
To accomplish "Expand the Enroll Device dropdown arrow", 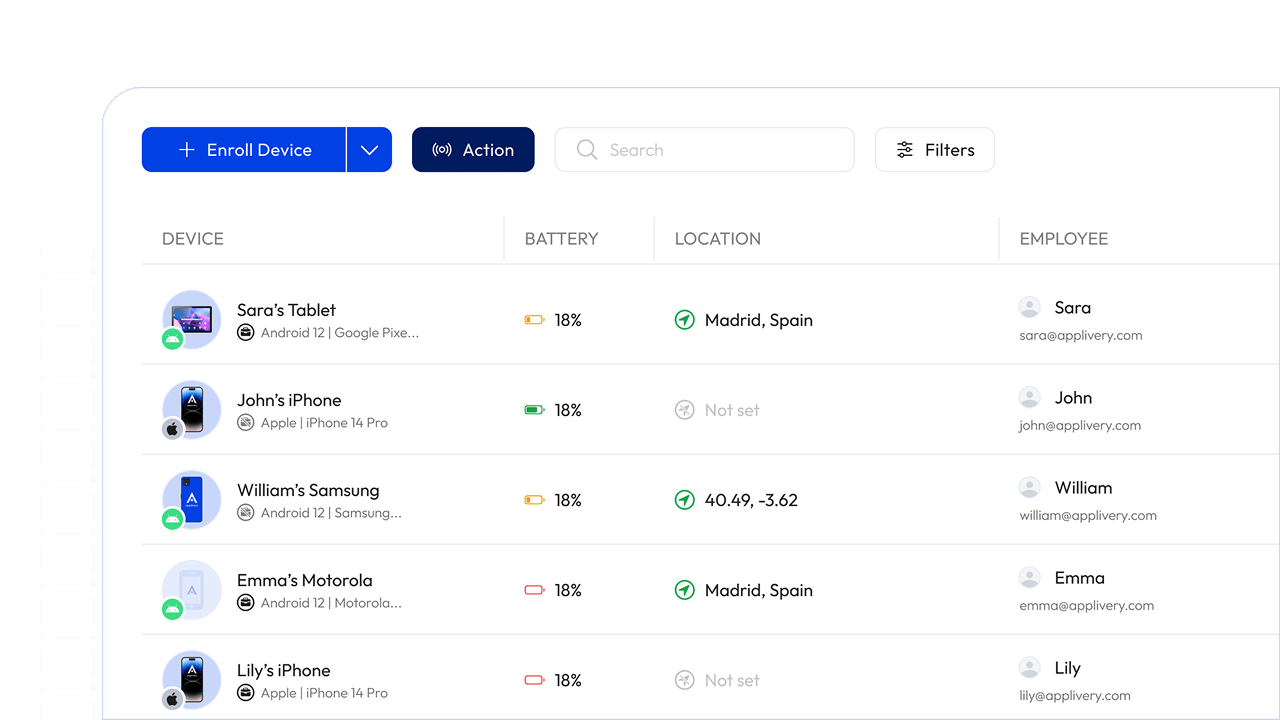I will point(369,150).
